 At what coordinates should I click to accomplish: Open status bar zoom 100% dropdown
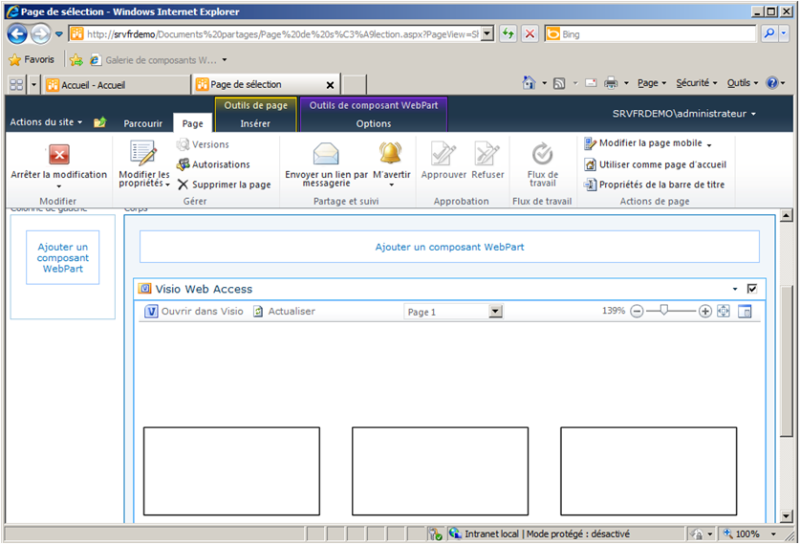click(773, 534)
